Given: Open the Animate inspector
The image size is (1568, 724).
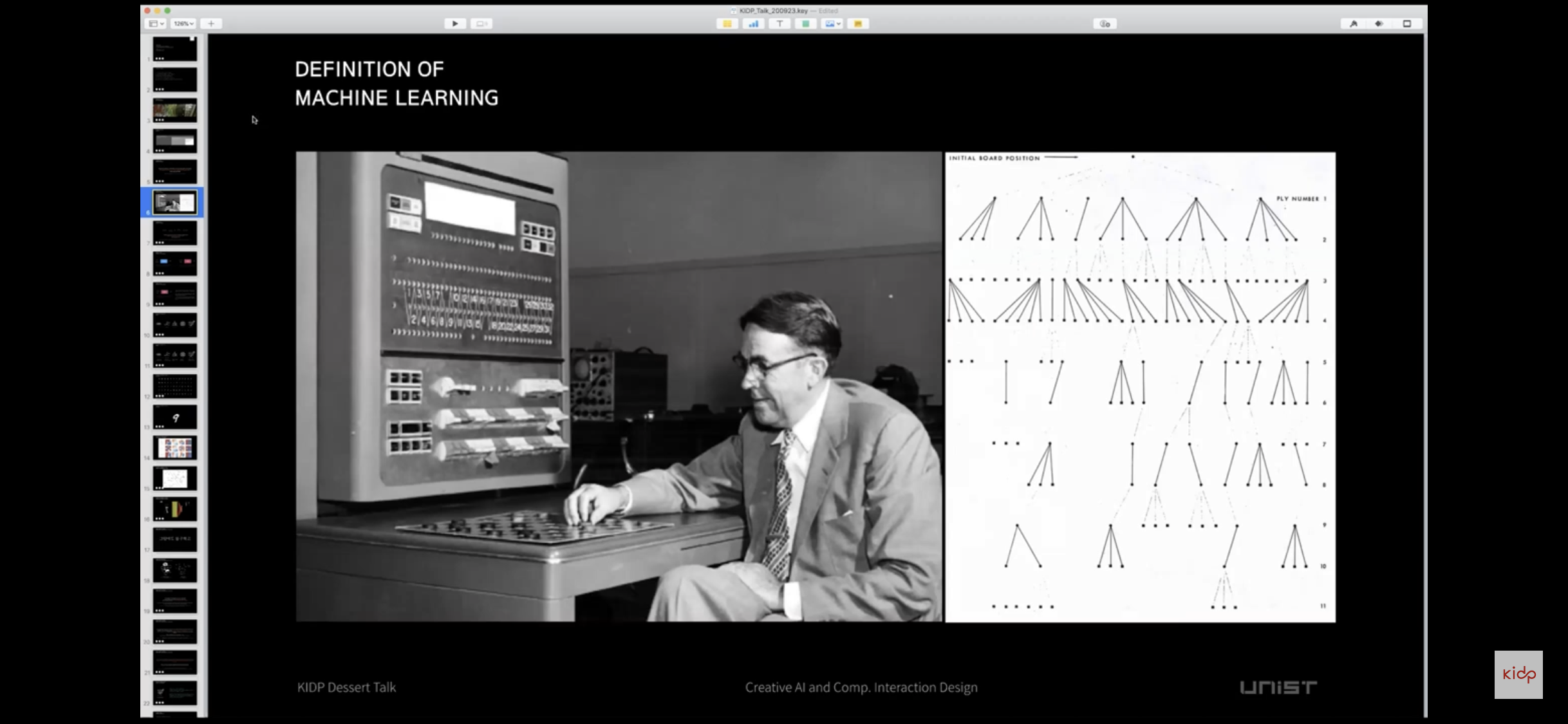Looking at the screenshot, I should tap(1379, 24).
